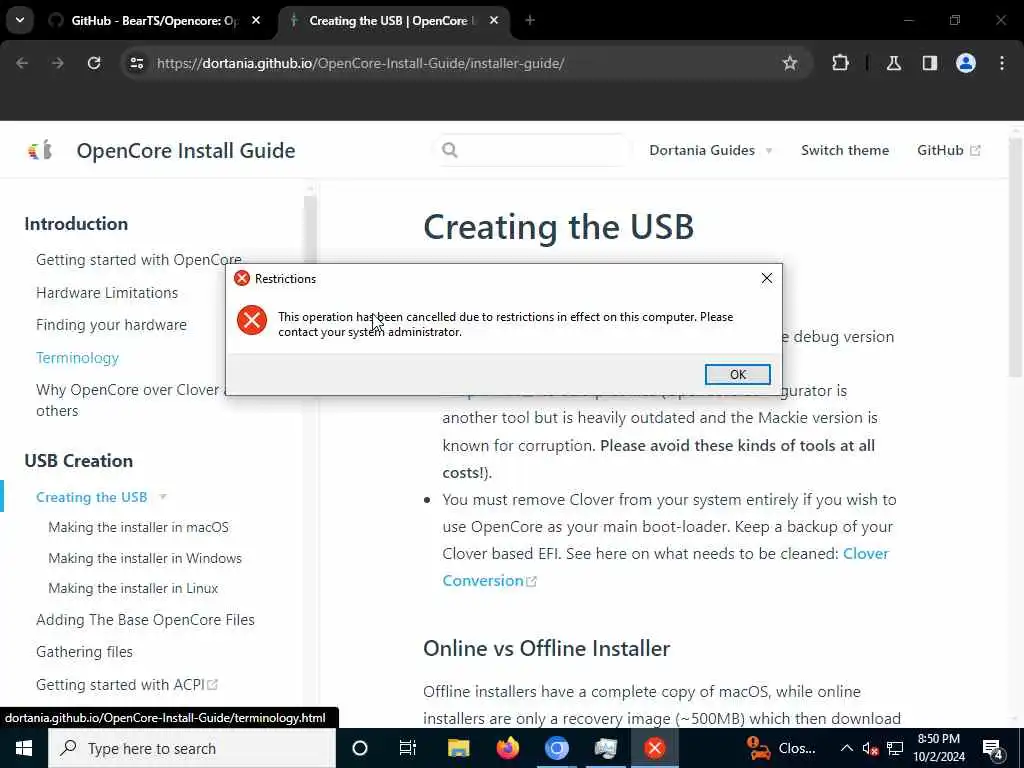Open Cortana circle icon
This screenshot has width=1024, height=768.
coord(360,748)
